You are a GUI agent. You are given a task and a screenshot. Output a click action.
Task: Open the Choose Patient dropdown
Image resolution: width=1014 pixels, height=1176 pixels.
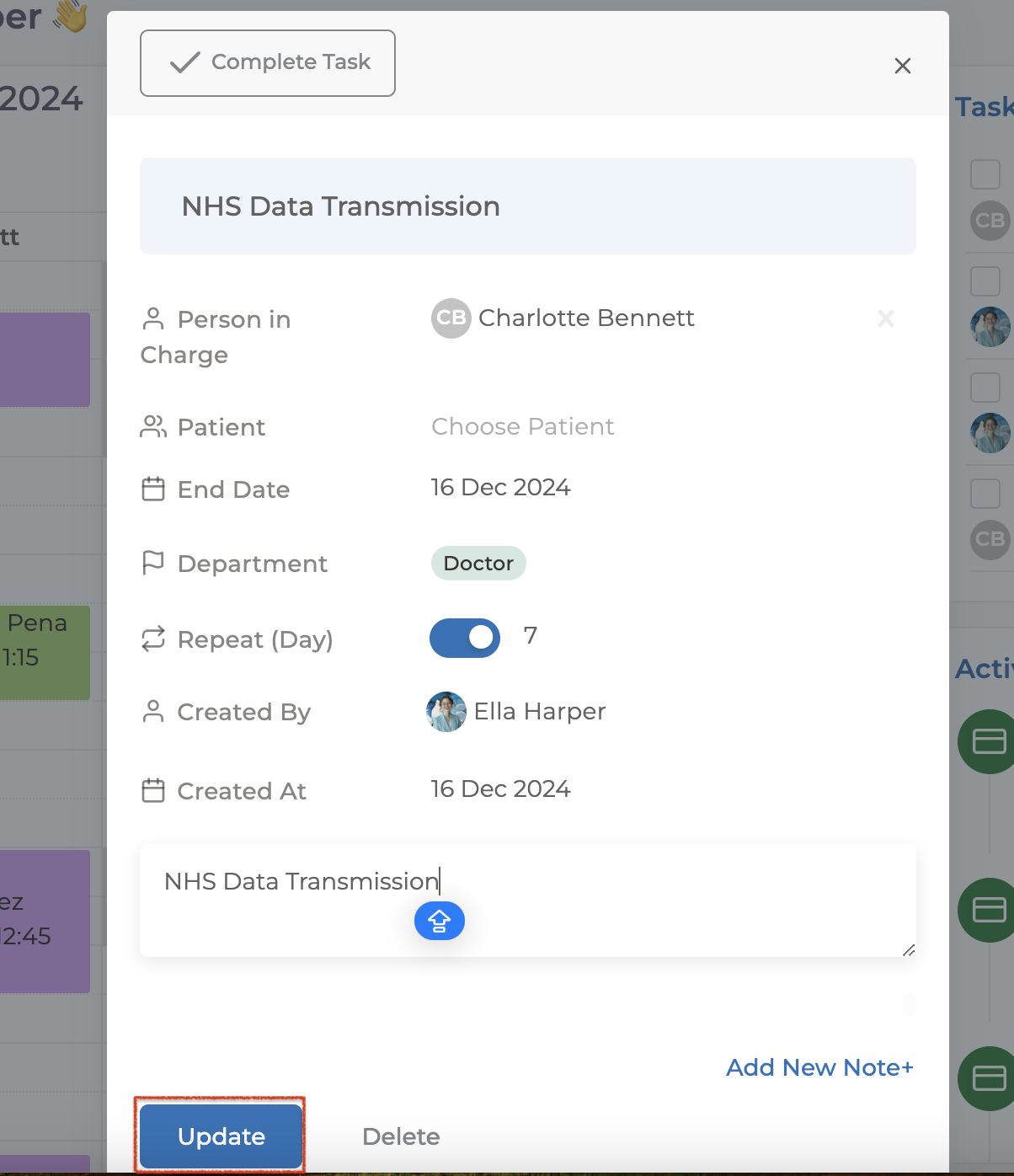tap(522, 426)
